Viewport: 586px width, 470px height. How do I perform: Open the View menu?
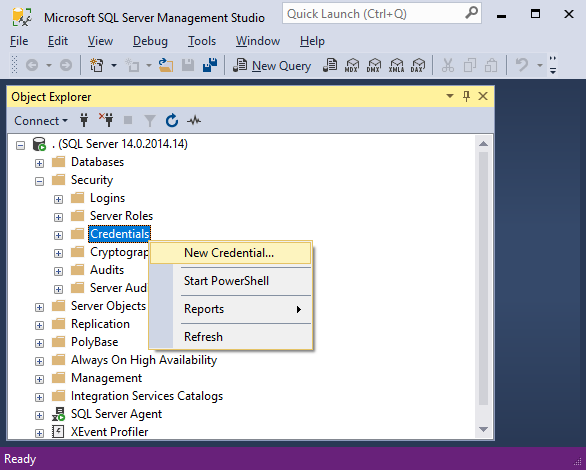pos(100,41)
